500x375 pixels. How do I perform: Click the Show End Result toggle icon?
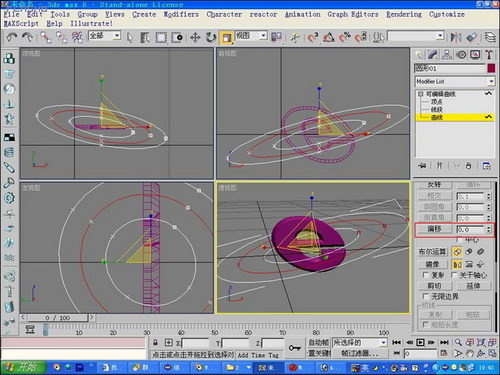coord(440,166)
